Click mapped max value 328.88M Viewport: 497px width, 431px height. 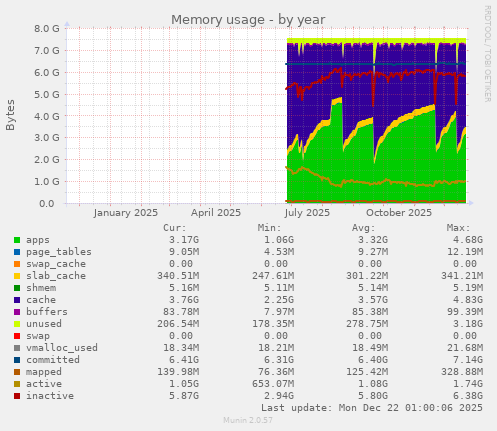(462, 372)
